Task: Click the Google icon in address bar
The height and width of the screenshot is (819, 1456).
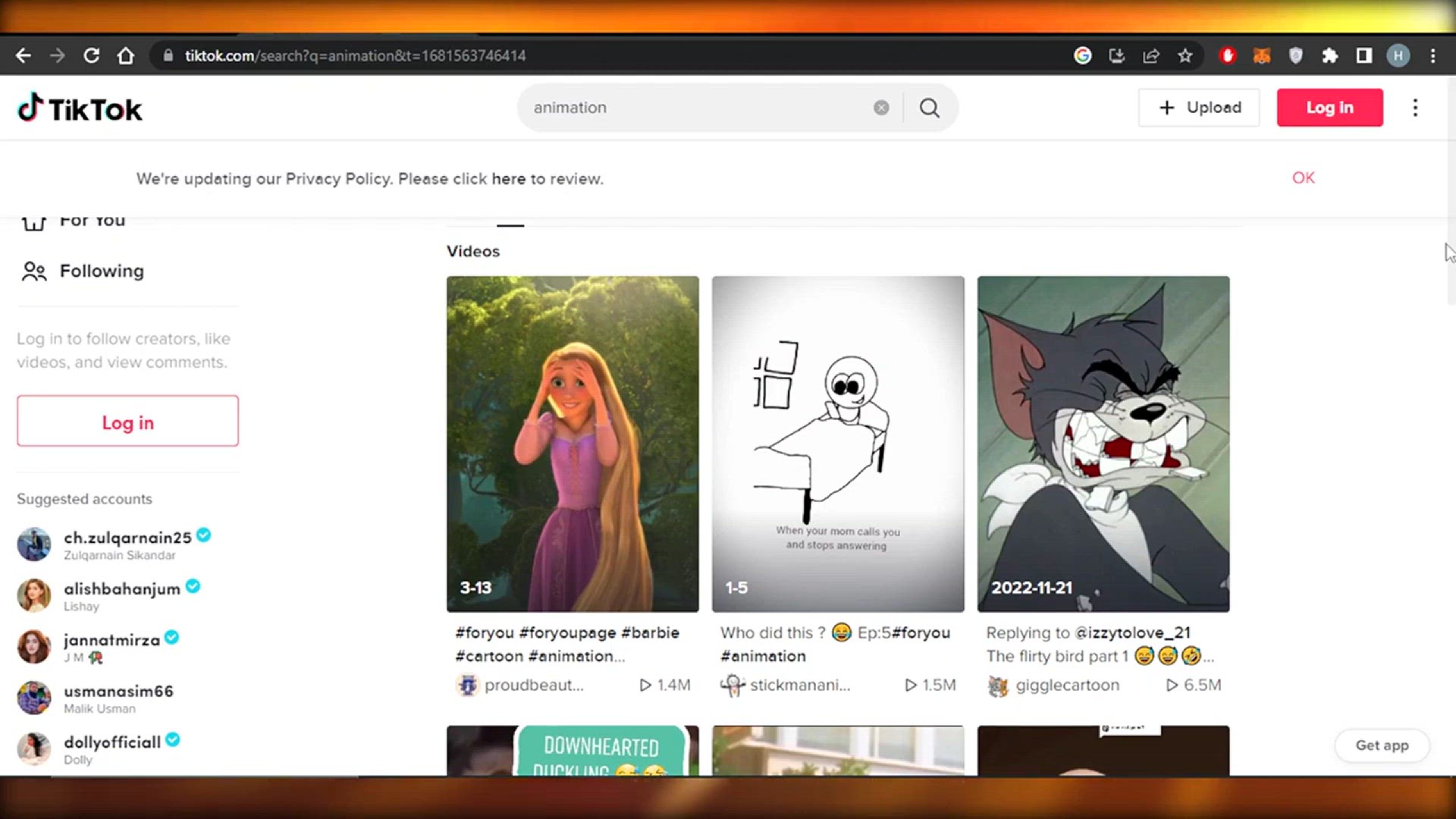Action: pyautogui.click(x=1083, y=55)
